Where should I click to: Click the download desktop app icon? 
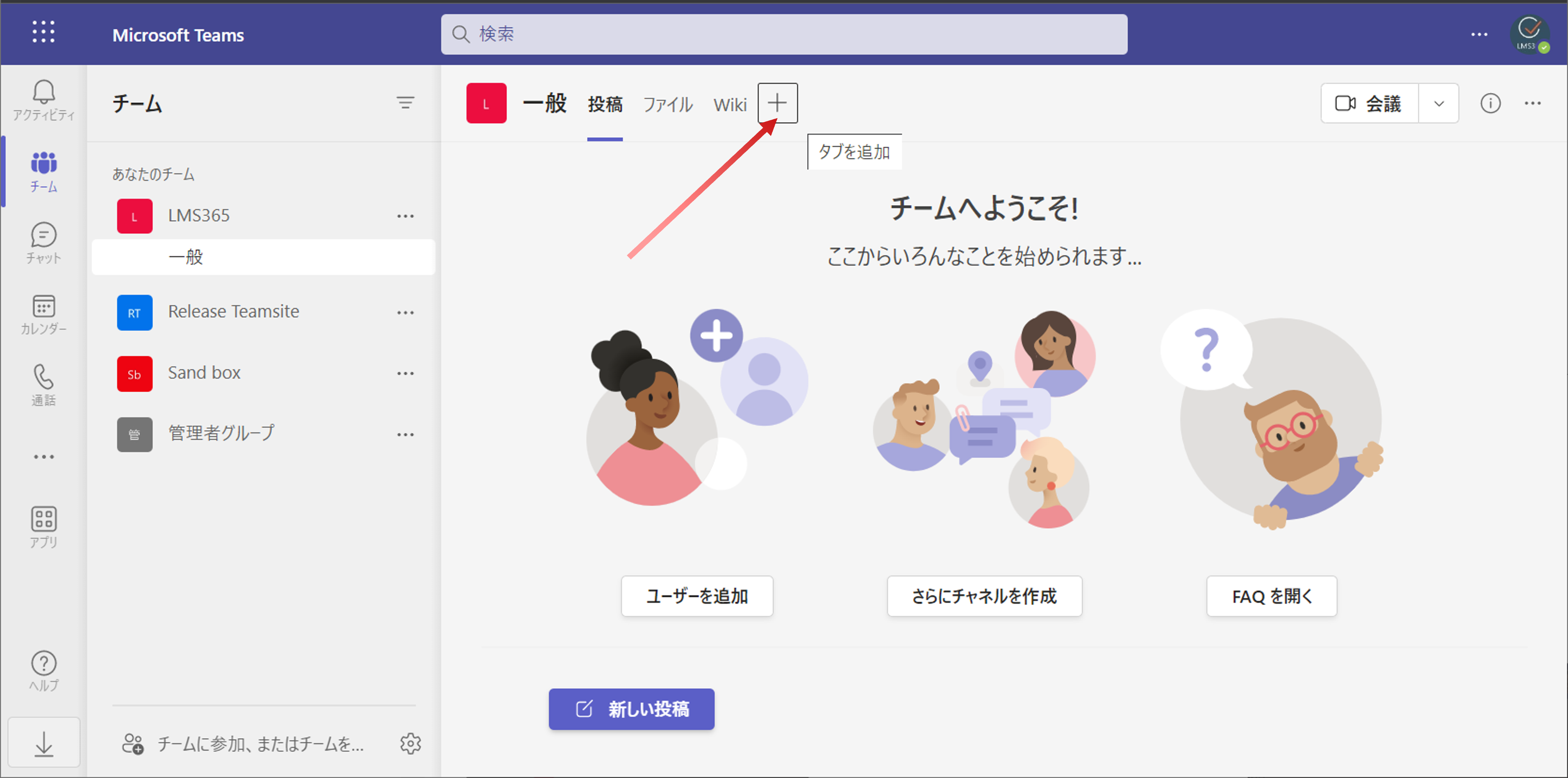44,743
